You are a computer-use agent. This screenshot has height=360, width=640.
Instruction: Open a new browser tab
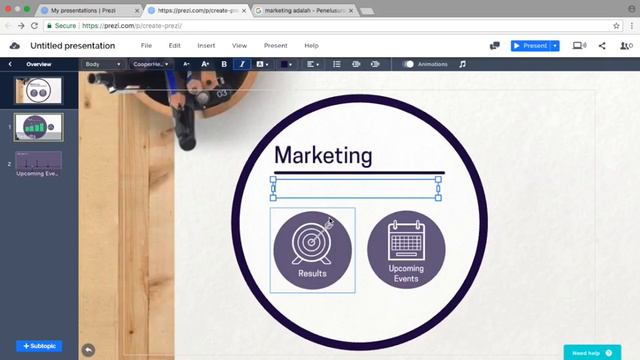(367, 11)
